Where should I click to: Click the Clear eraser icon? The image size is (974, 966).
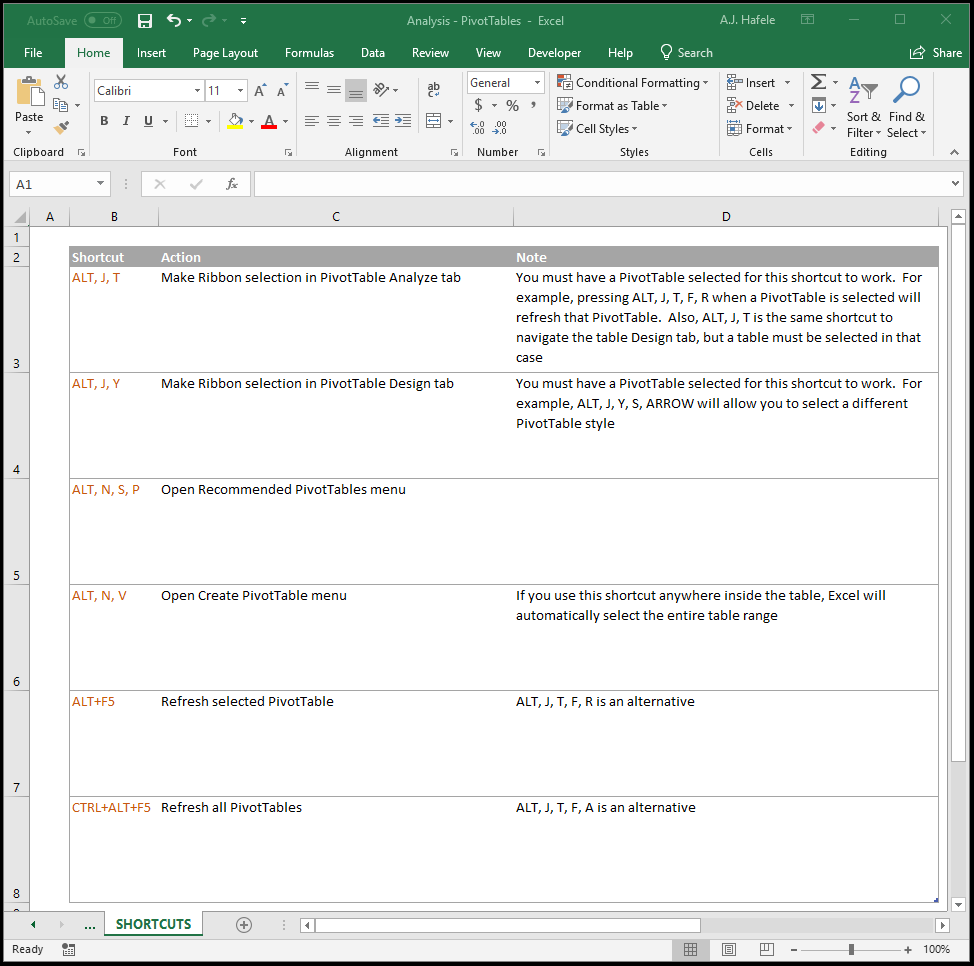(819, 128)
